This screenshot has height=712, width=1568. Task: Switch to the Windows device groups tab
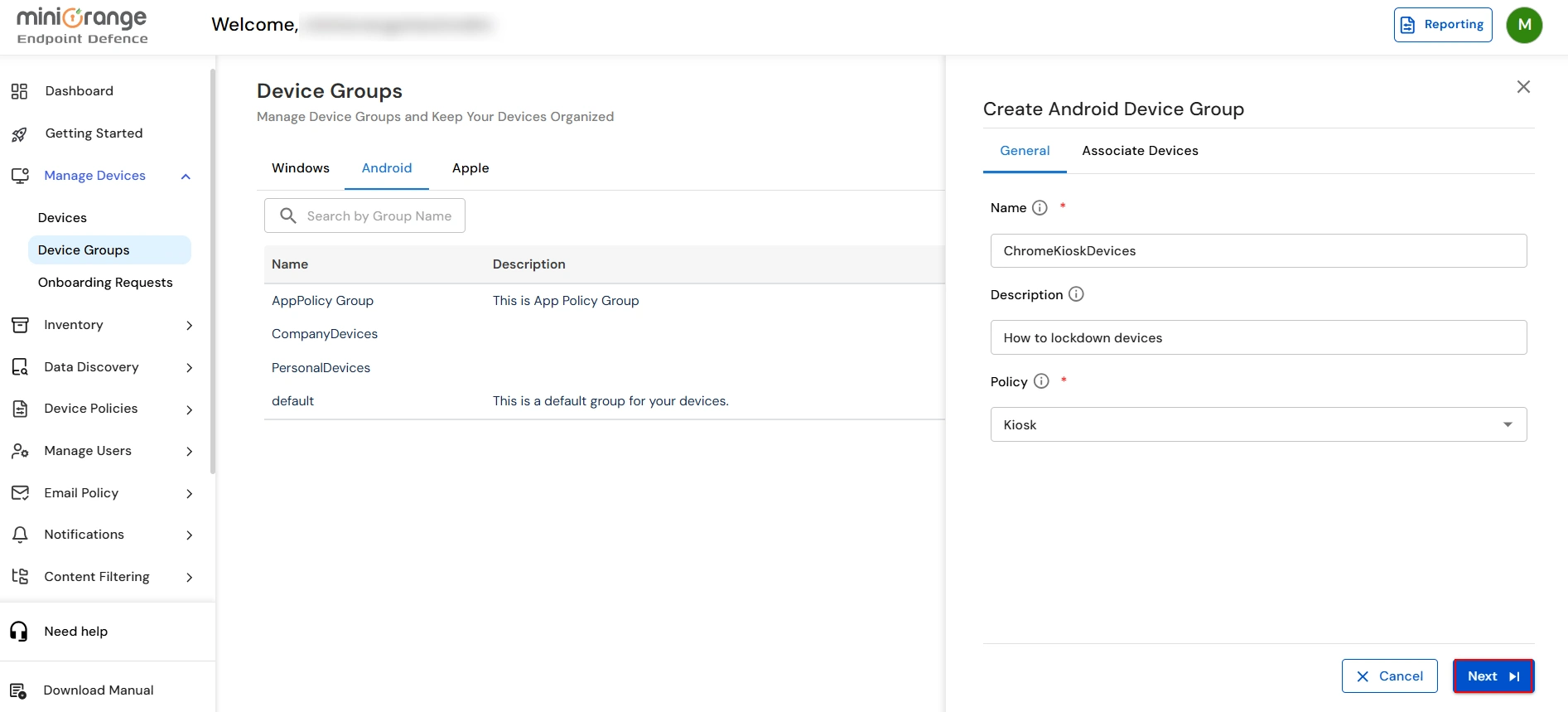(x=301, y=168)
